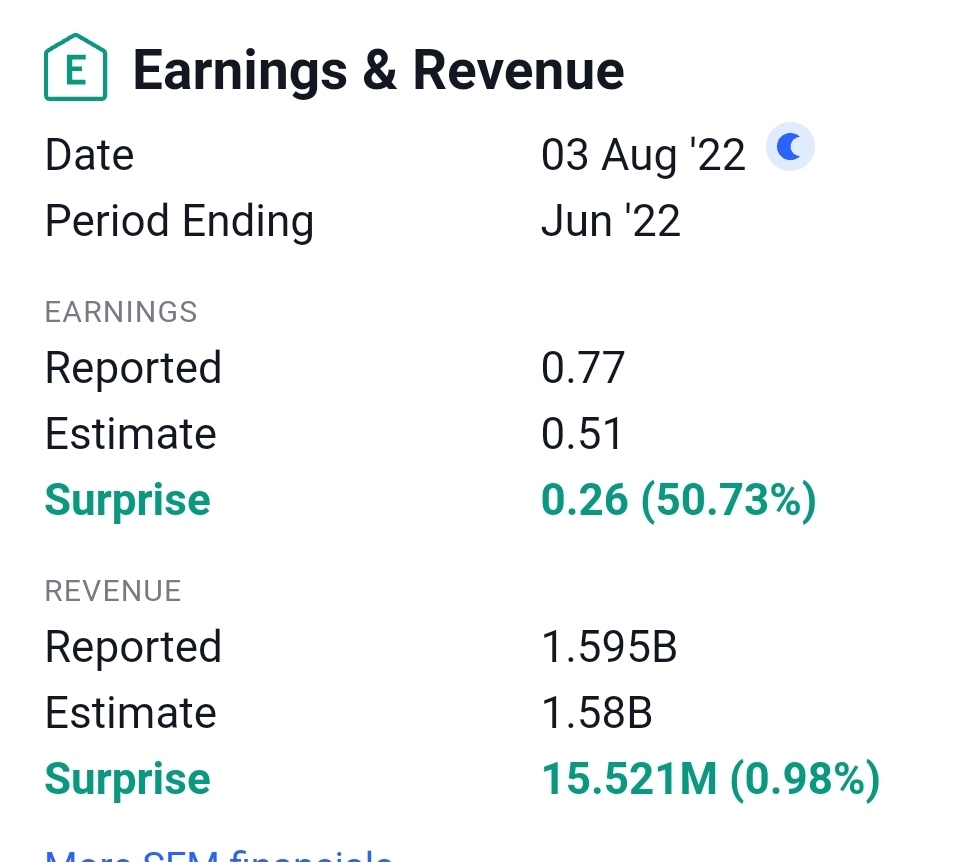Select the 03 Aug '22 date value
The width and height of the screenshot is (957, 862).
[643, 155]
